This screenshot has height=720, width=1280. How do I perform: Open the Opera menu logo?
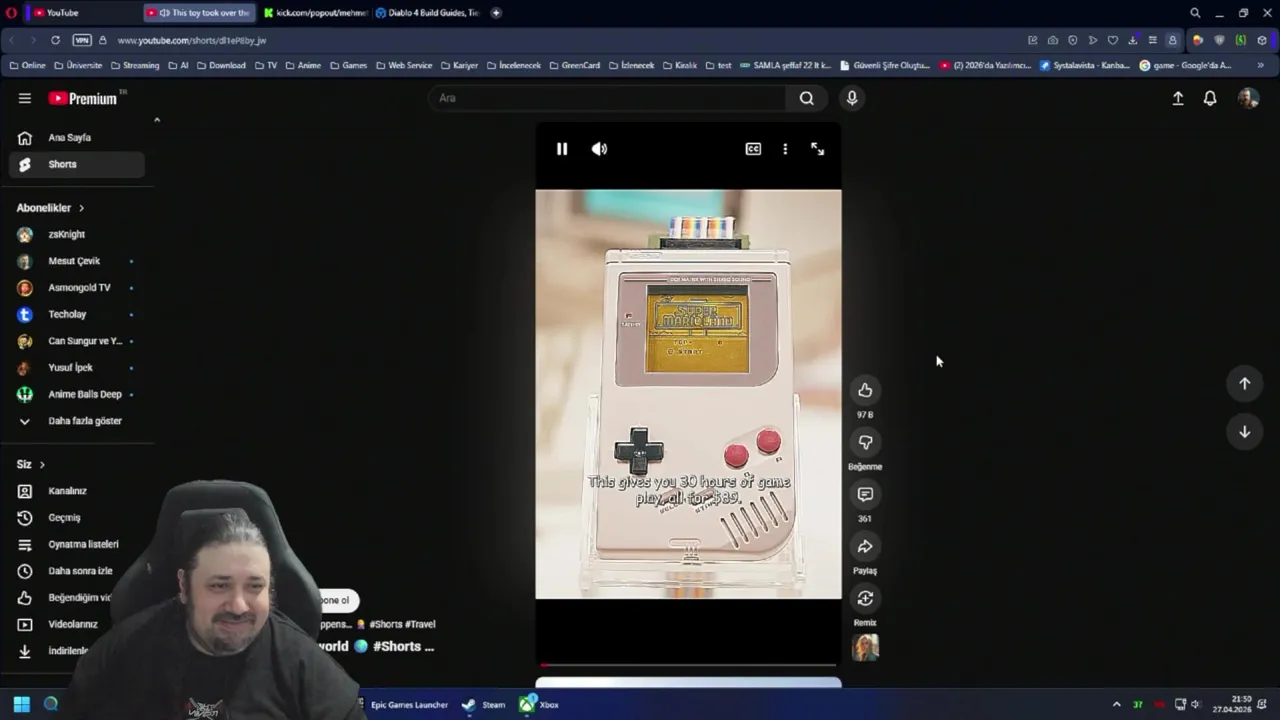(11, 13)
